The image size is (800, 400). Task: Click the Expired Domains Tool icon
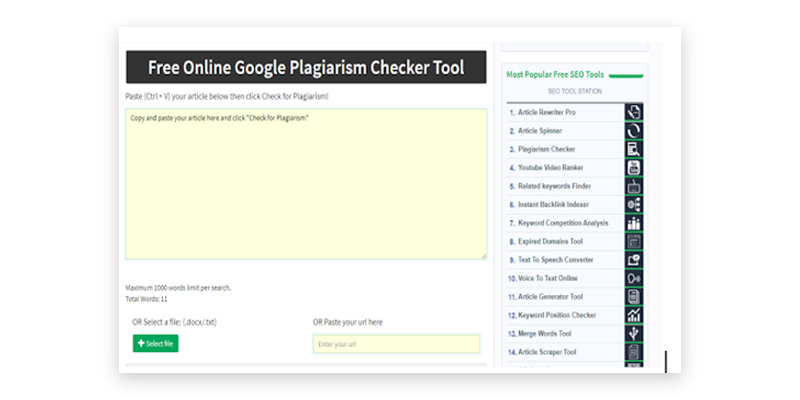(634, 241)
